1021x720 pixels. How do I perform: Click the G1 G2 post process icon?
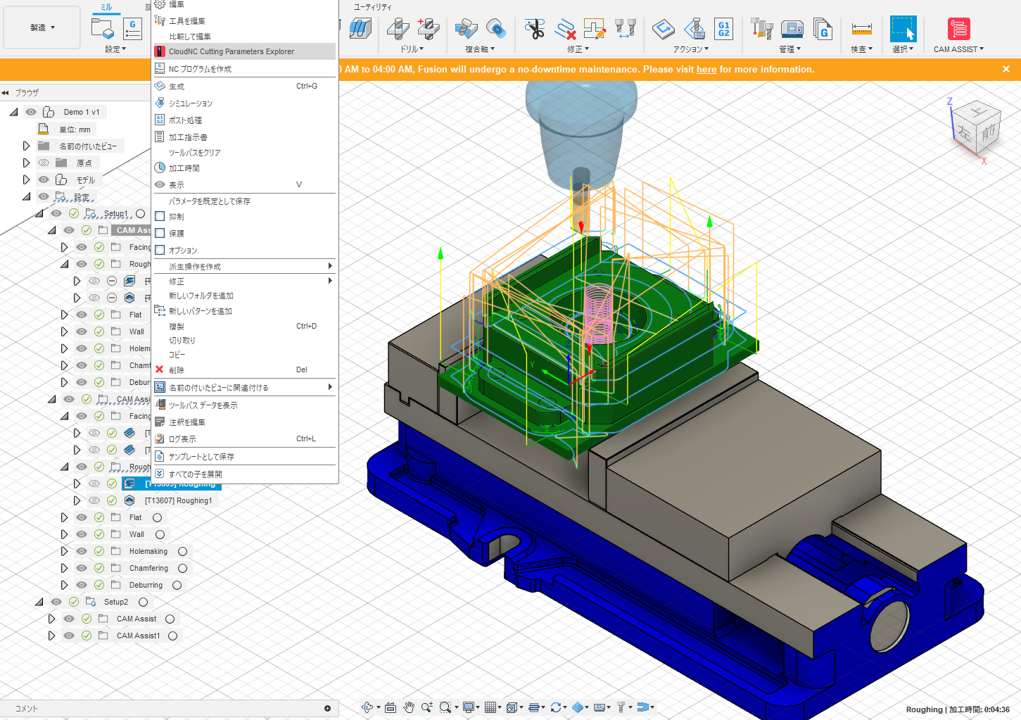(x=723, y=29)
